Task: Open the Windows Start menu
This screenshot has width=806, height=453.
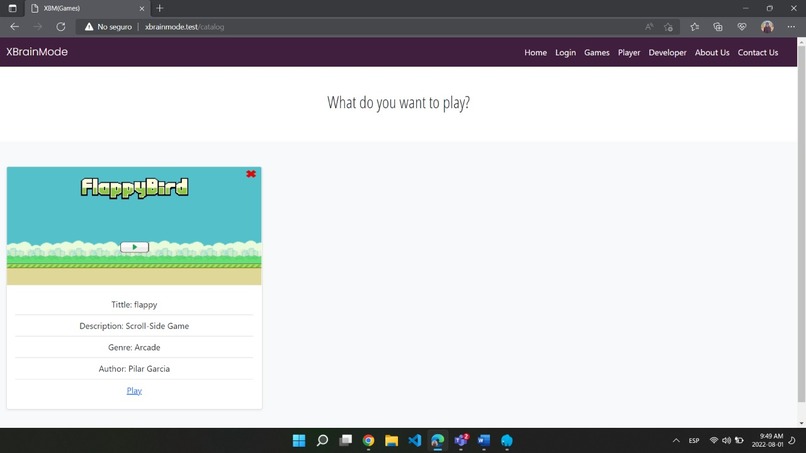Action: [299, 441]
